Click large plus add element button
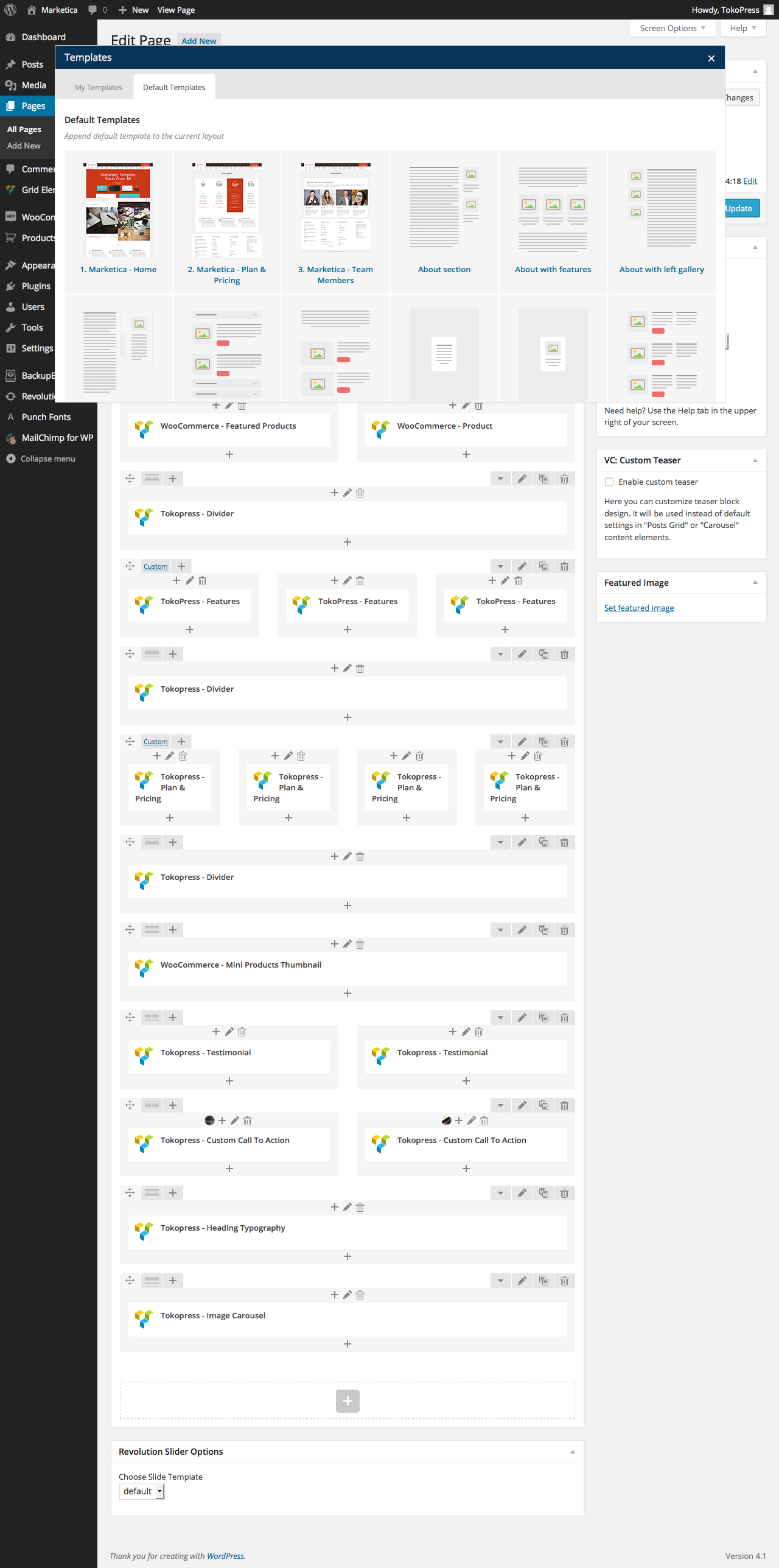This screenshot has width=779, height=1568. pyautogui.click(x=348, y=1401)
